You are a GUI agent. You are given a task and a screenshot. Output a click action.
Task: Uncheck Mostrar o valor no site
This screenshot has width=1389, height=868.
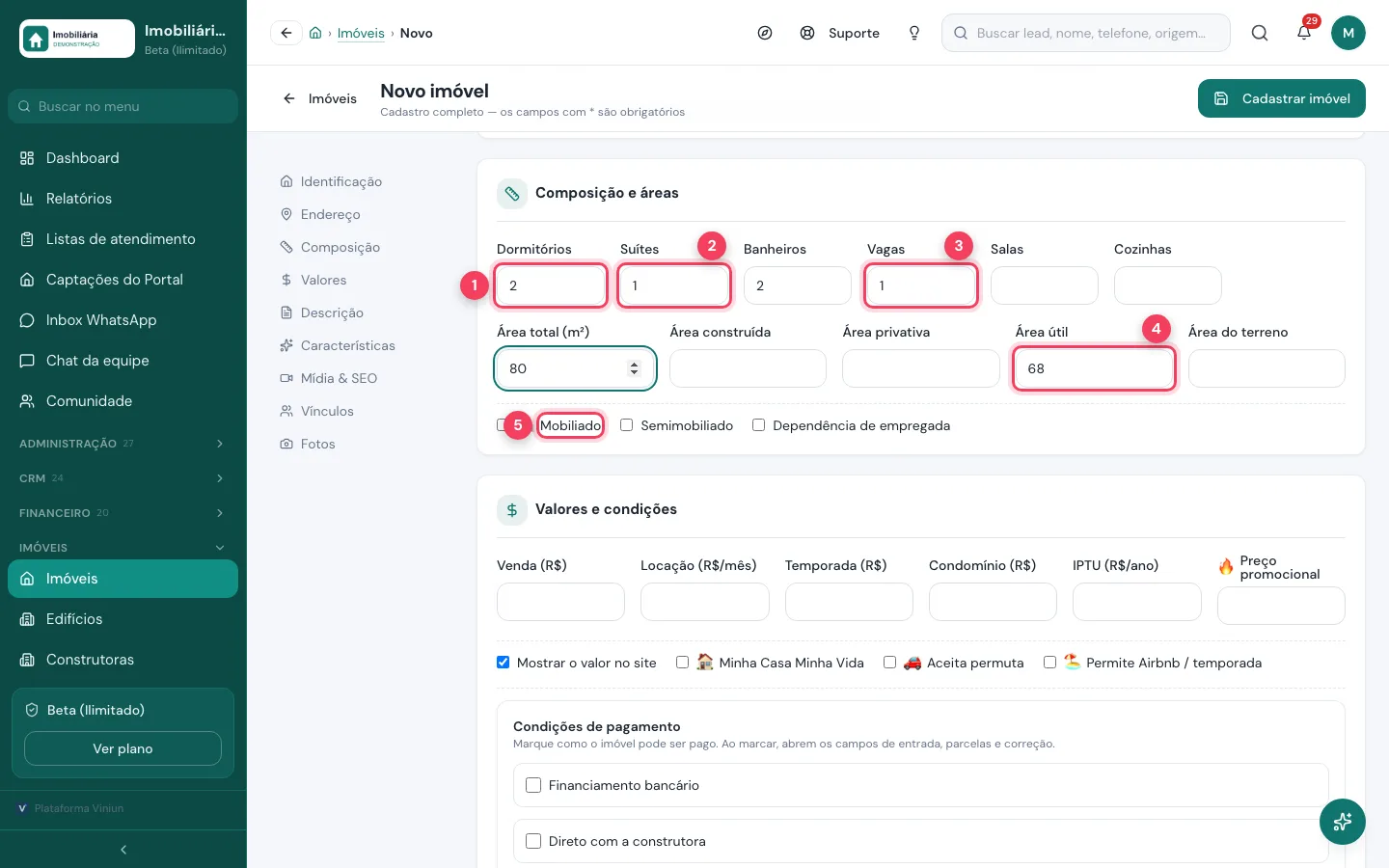click(x=504, y=663)
